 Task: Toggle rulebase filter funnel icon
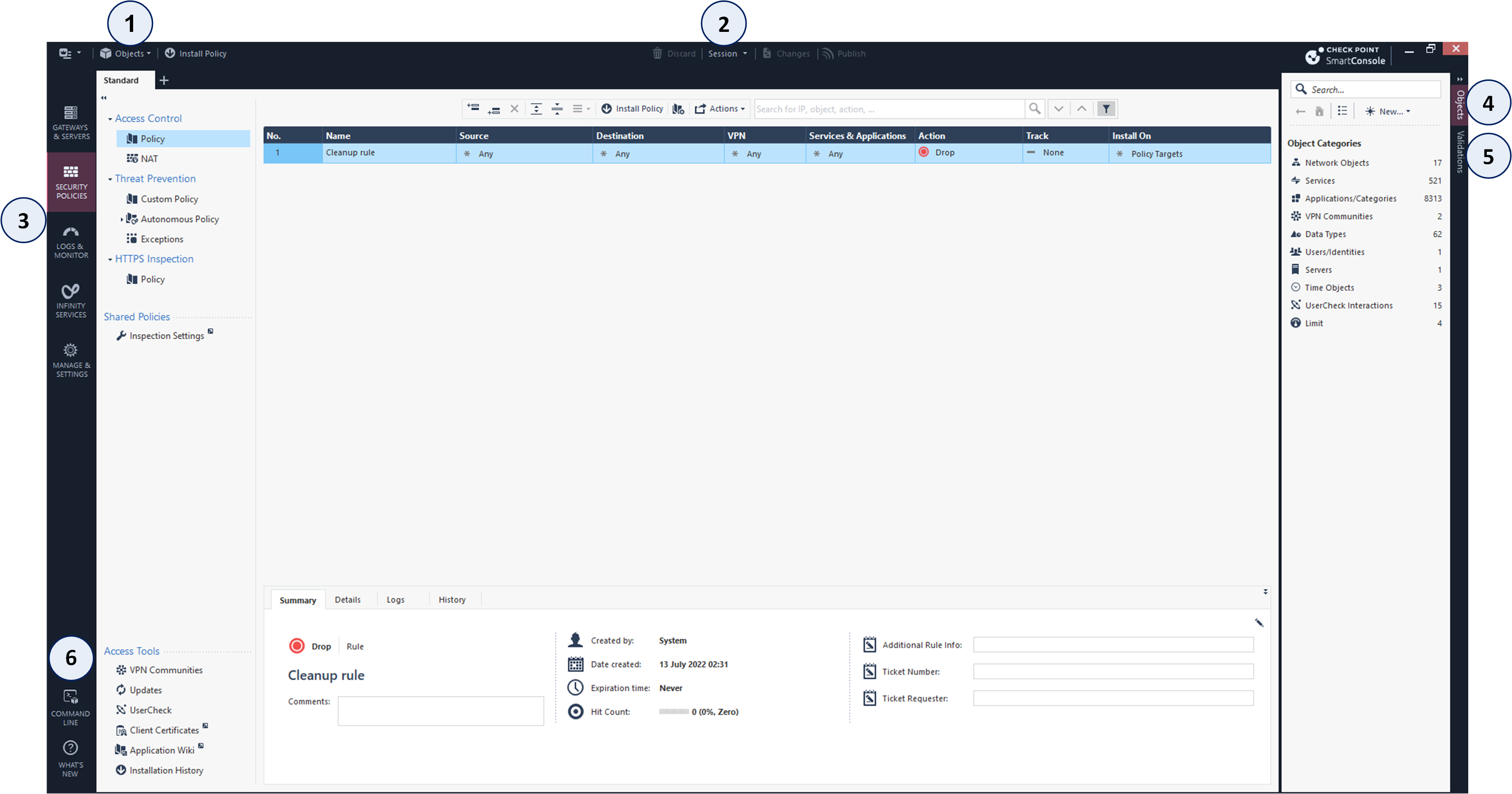coord(1106,108)
